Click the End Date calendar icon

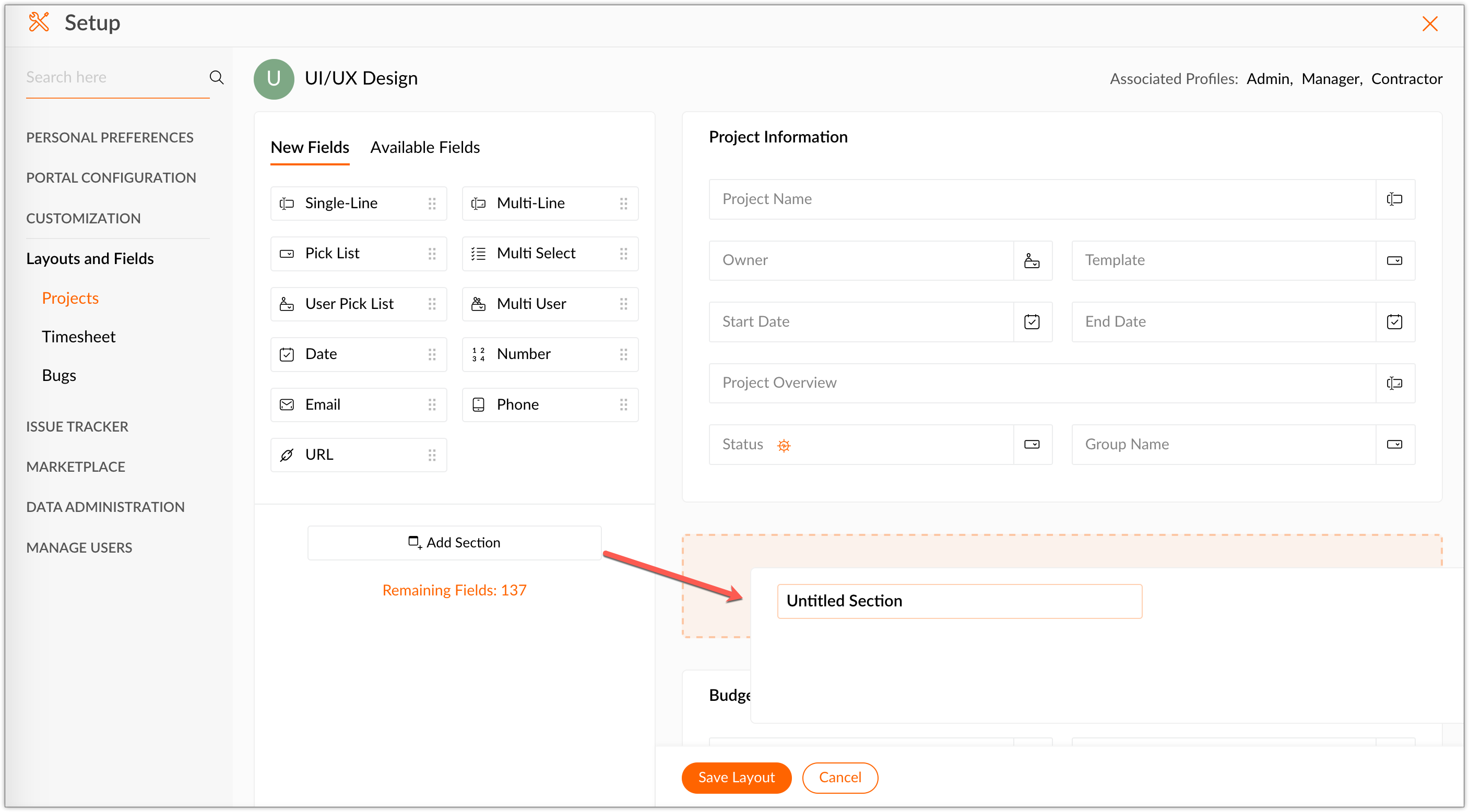1394,321
